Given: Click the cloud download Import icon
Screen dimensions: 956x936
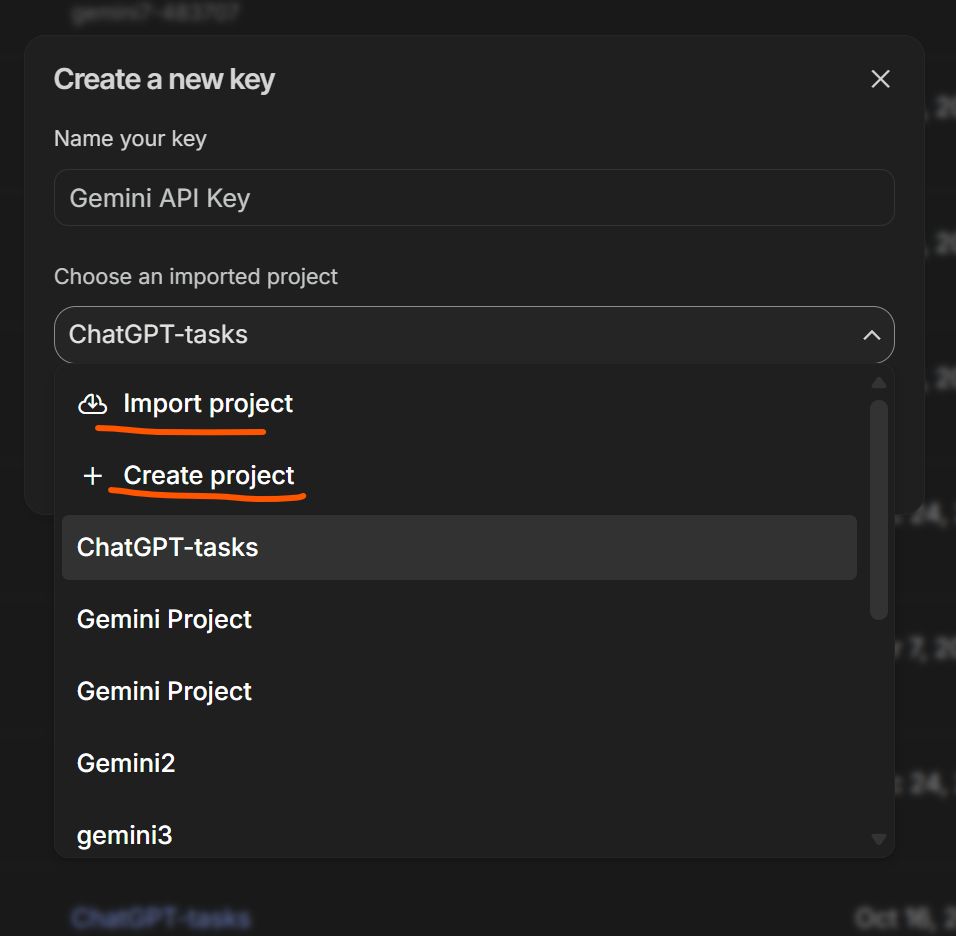Looking at the screenshot, I should pos(92,404).
